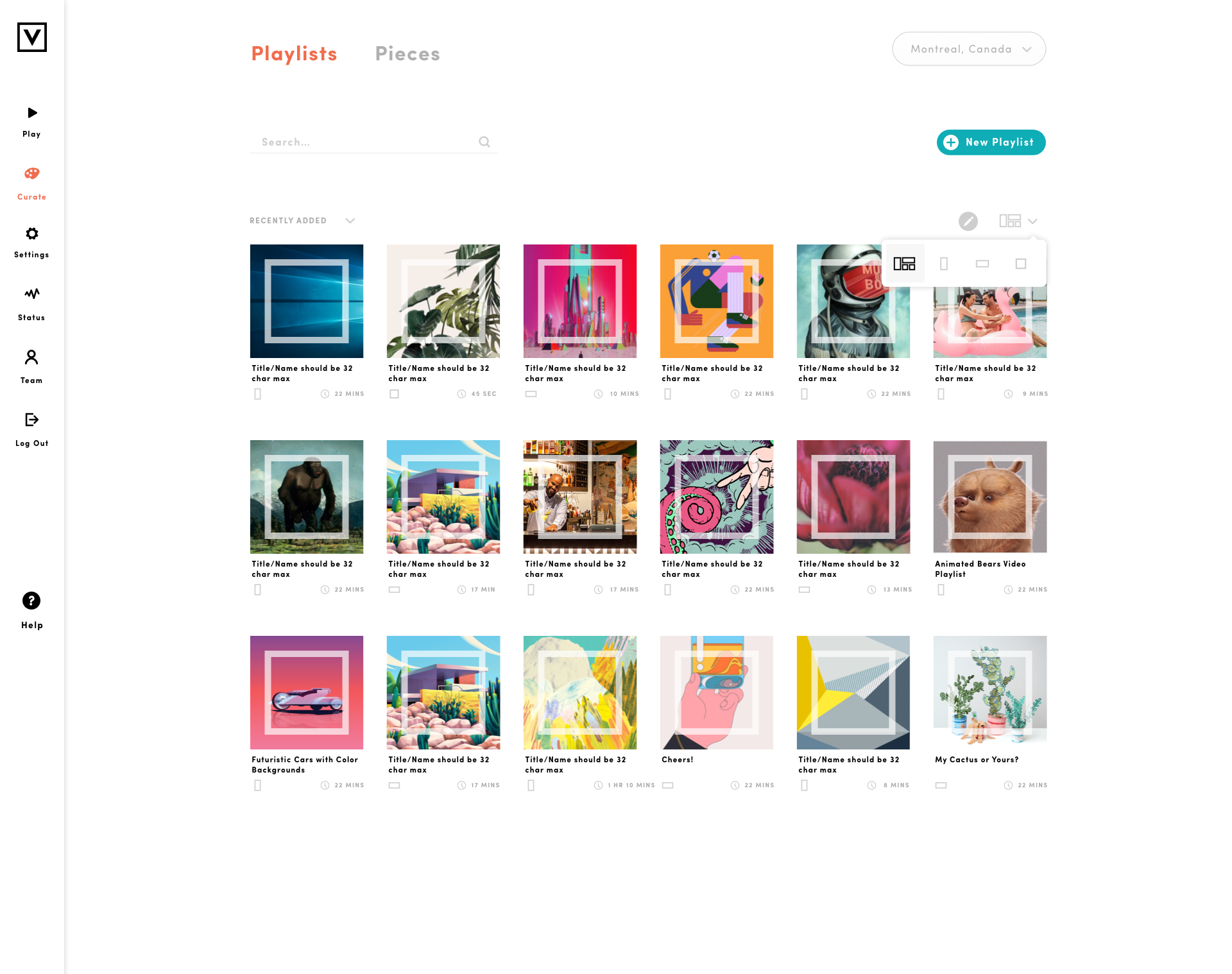Click the Curate palette icon

pos(31,173)
